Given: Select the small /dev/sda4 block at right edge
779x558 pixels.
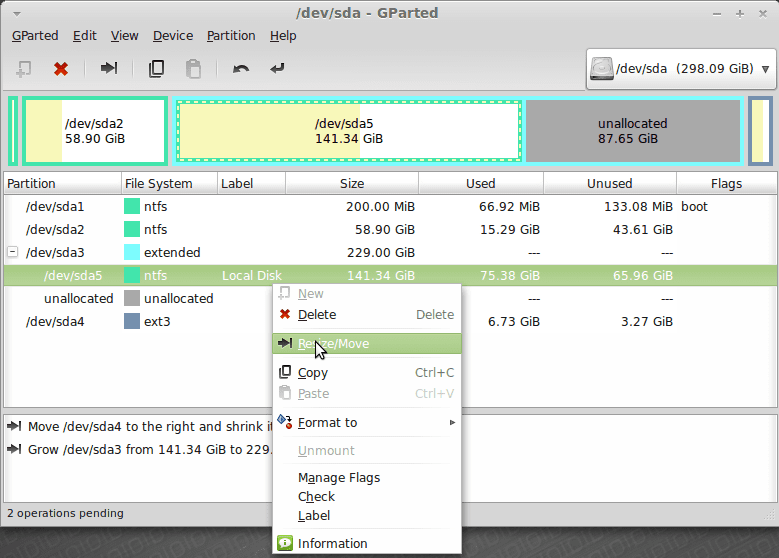Looking at the screenshot, I should click(x=760, y=131).
